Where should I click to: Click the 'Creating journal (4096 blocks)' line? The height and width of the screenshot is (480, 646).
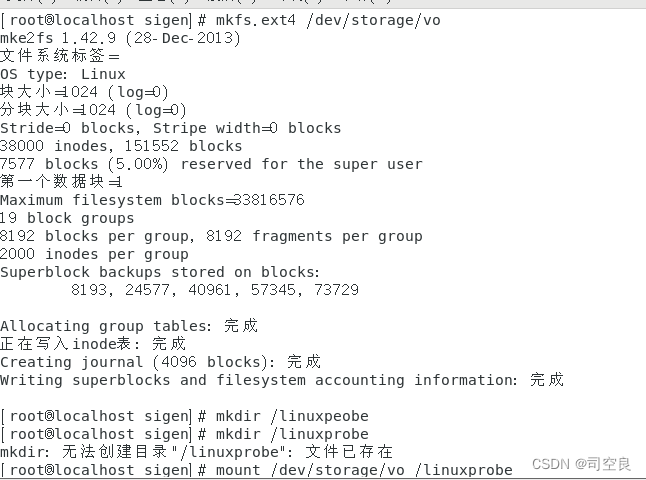click(x=160, y=362)
